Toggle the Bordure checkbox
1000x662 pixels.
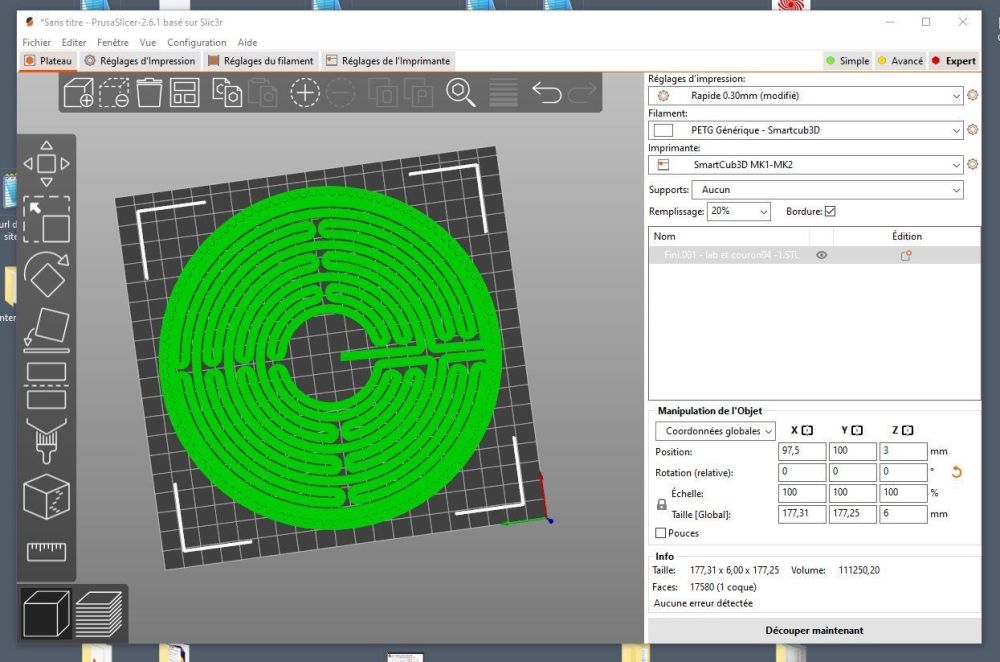click(830, 212)
